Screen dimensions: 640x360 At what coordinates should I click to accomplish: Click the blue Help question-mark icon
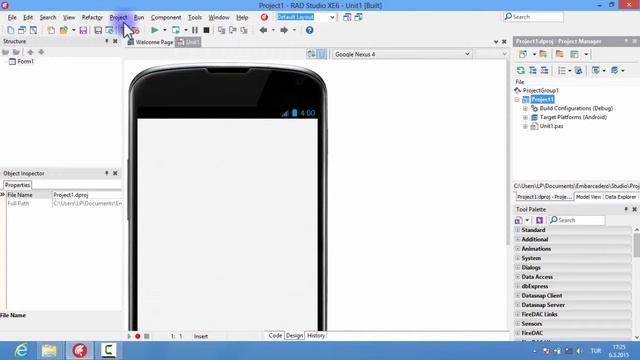coord(309,30)
